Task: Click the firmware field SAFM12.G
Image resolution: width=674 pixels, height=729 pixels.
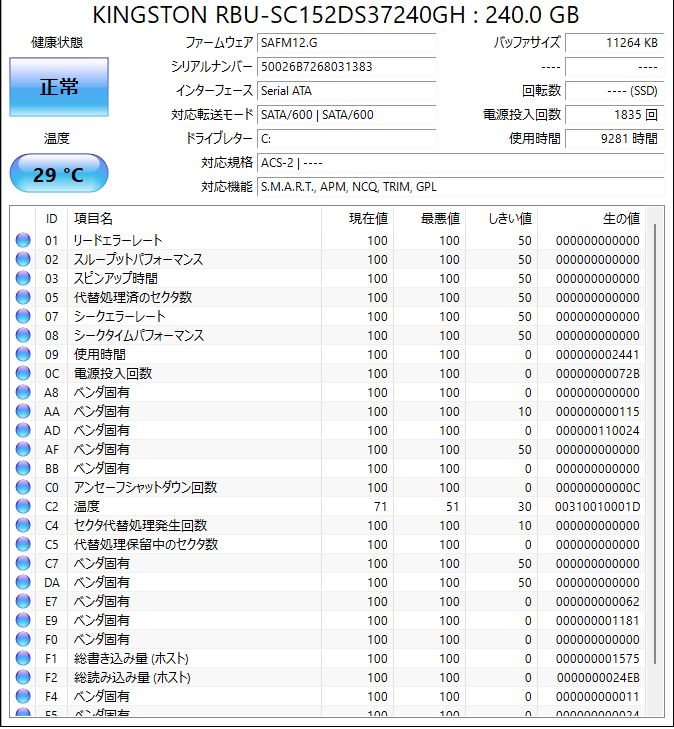Action: click(x=346, y=43)
